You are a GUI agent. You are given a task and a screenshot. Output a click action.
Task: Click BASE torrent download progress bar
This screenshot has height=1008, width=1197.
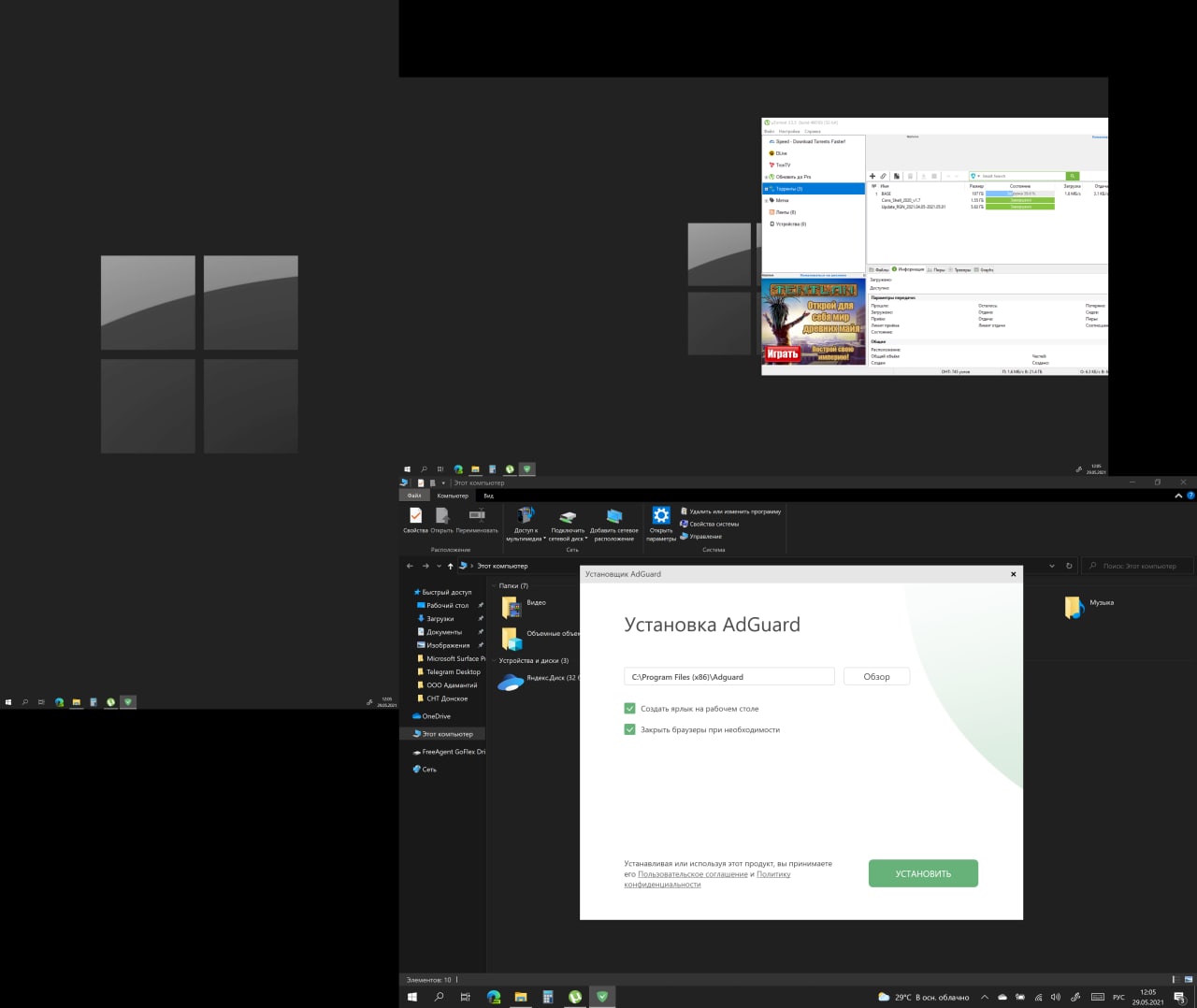[x=1019, y=194]
